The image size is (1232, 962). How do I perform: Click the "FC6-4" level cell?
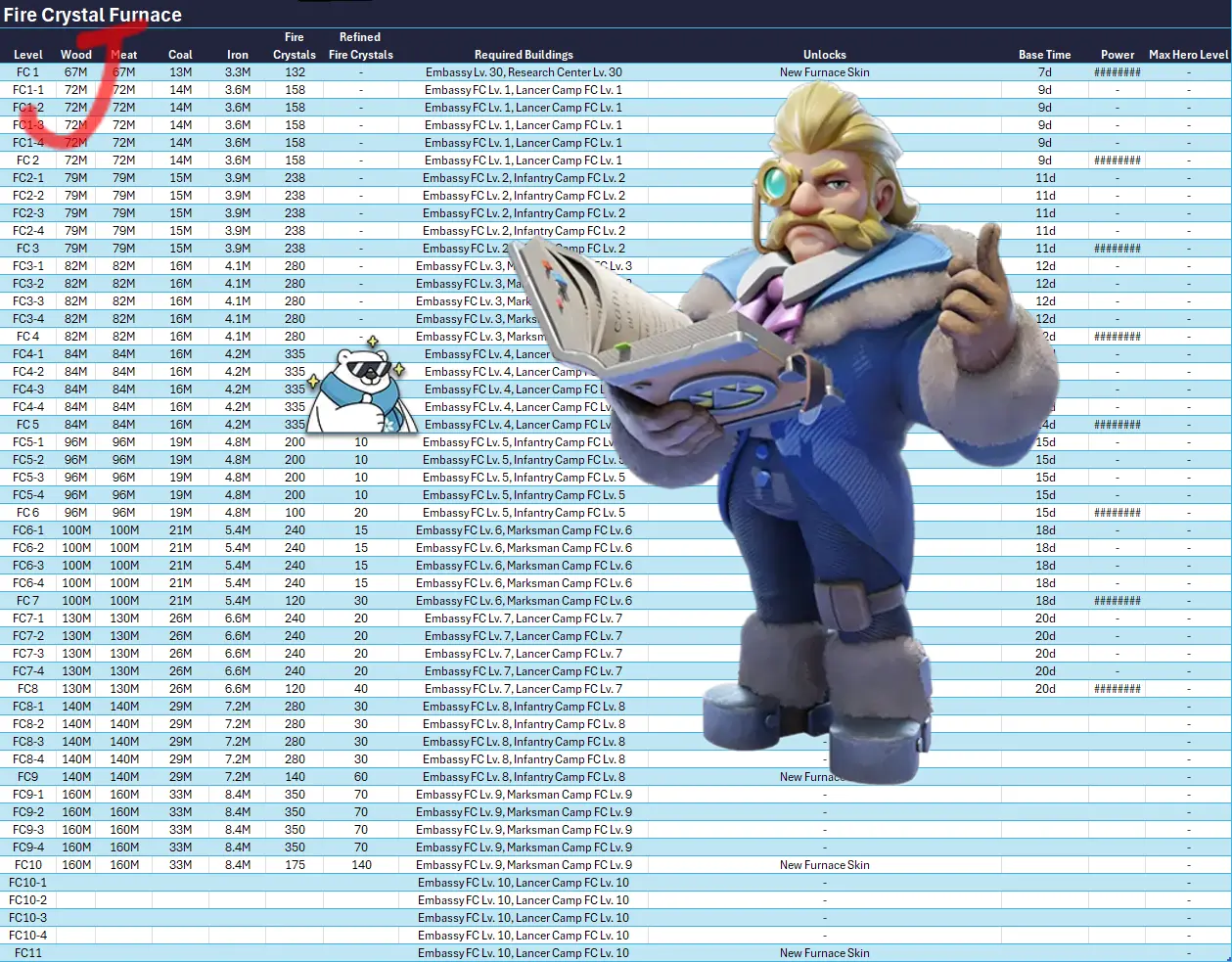pos(28,583)
